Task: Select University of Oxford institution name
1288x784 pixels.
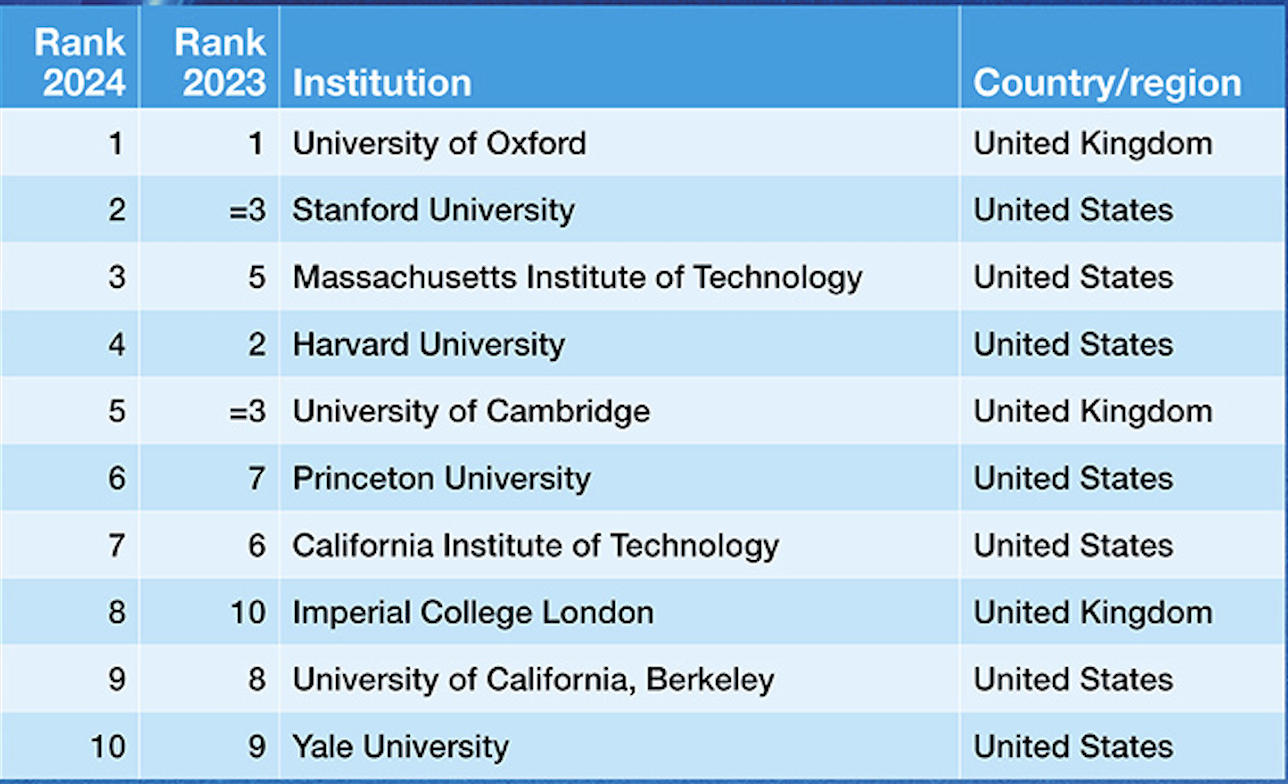Action: [x=439, y=143]
